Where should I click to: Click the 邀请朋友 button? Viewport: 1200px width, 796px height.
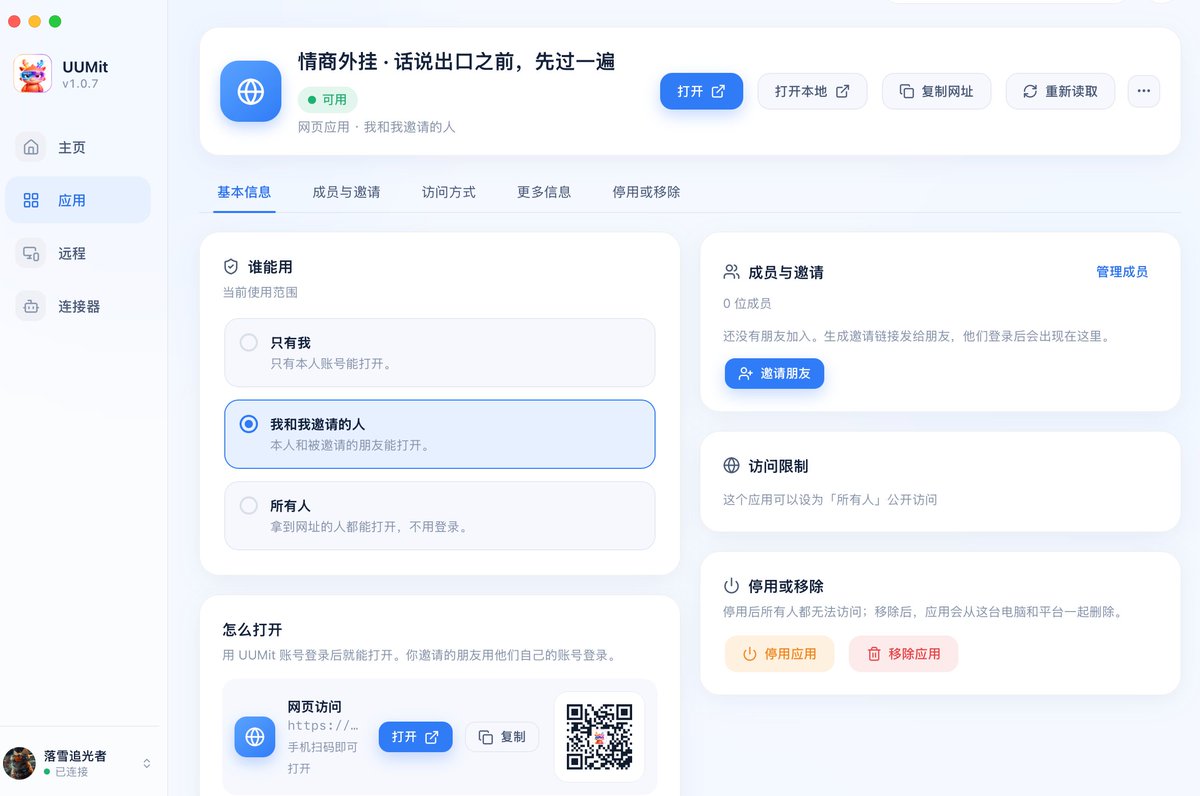pyautogui.click(x=774, y=373)
